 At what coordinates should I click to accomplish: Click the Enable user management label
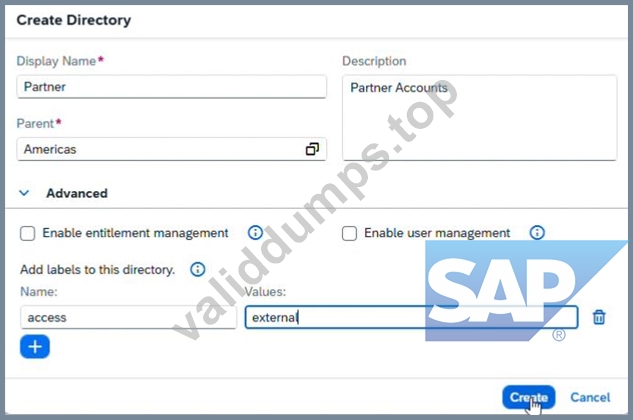[x=437, y=233]
